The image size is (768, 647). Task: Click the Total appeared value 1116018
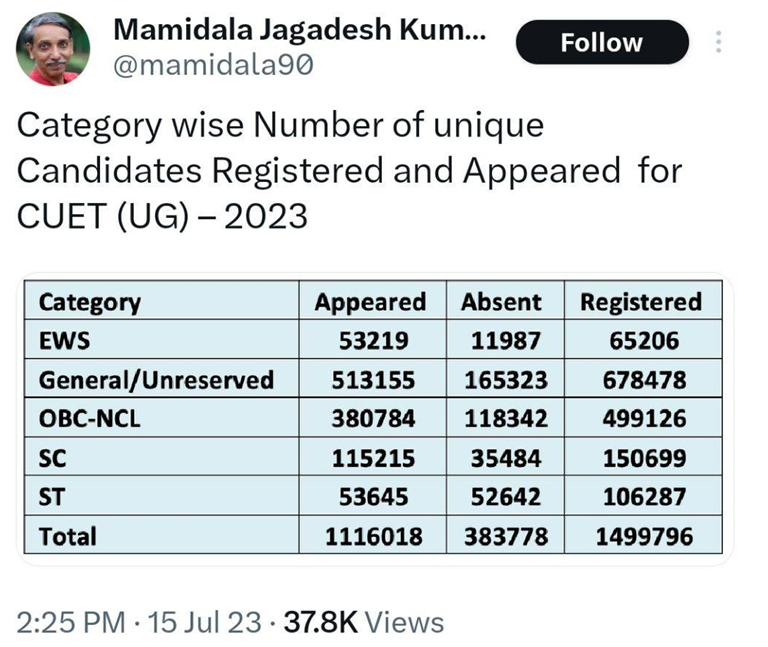(x=374, y=537)
